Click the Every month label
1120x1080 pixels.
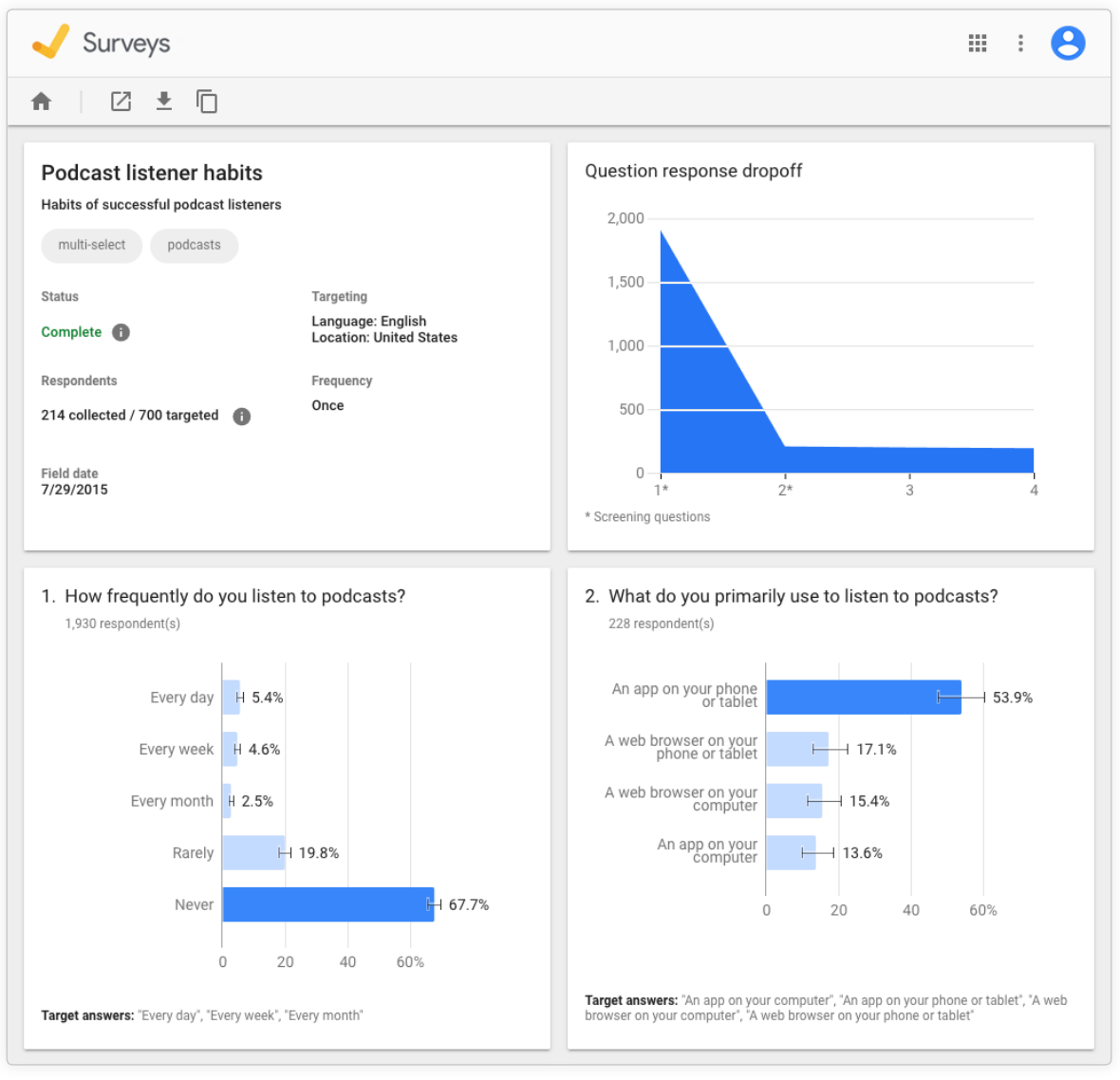click(x=172, y=801)
